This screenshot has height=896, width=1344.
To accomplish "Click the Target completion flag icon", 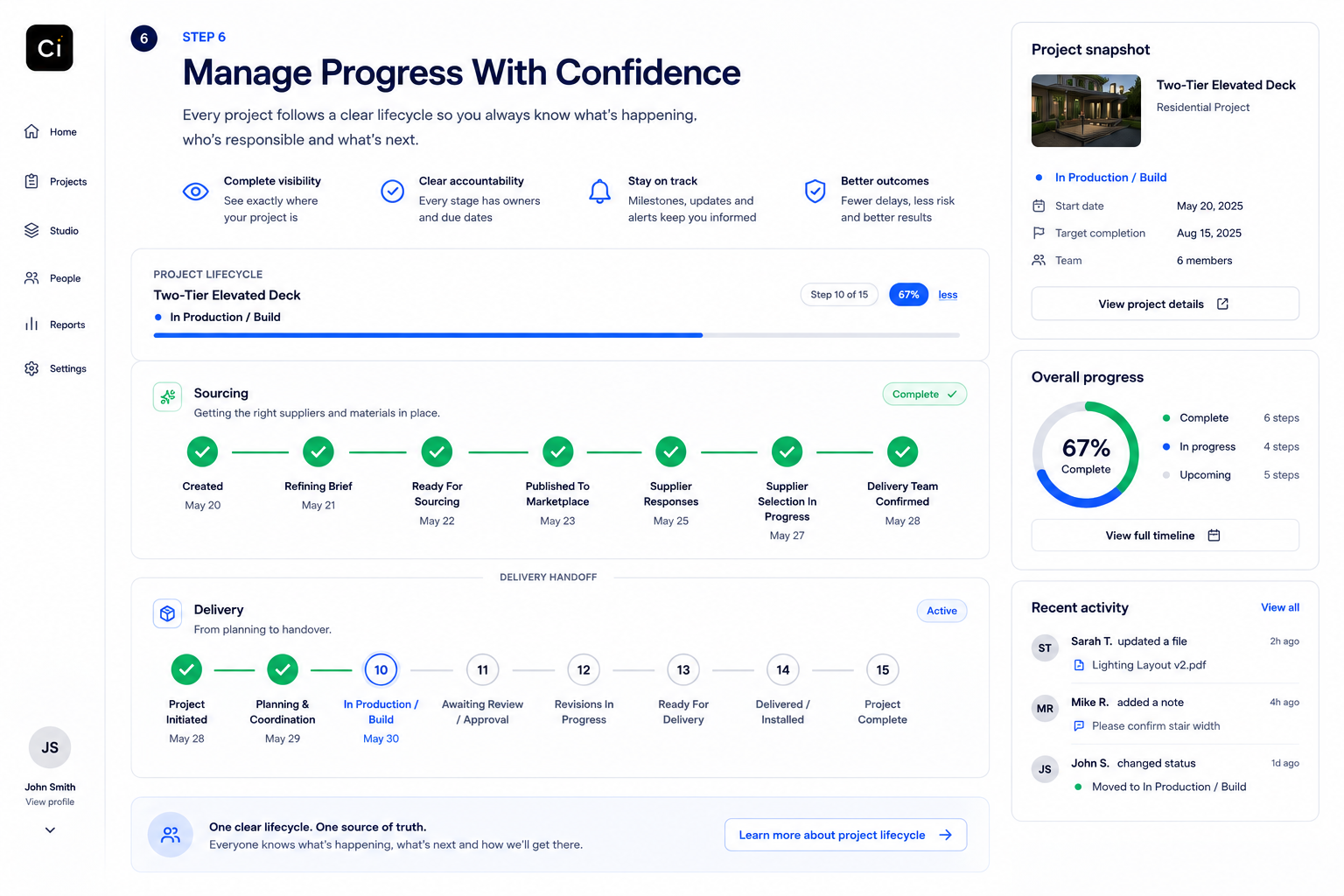I will [1039, 233].
